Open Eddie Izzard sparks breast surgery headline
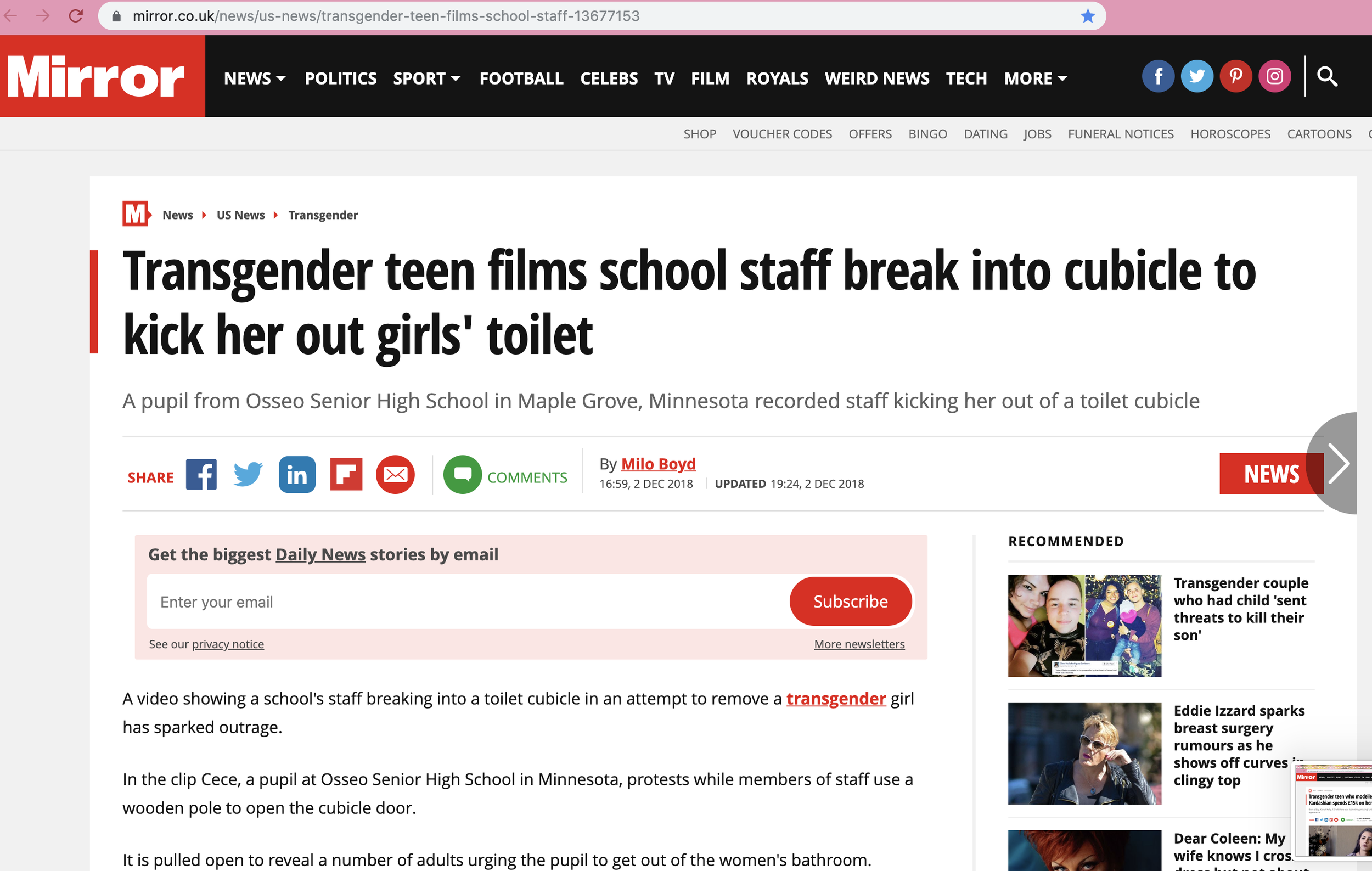 click(x=1239, y=745)
